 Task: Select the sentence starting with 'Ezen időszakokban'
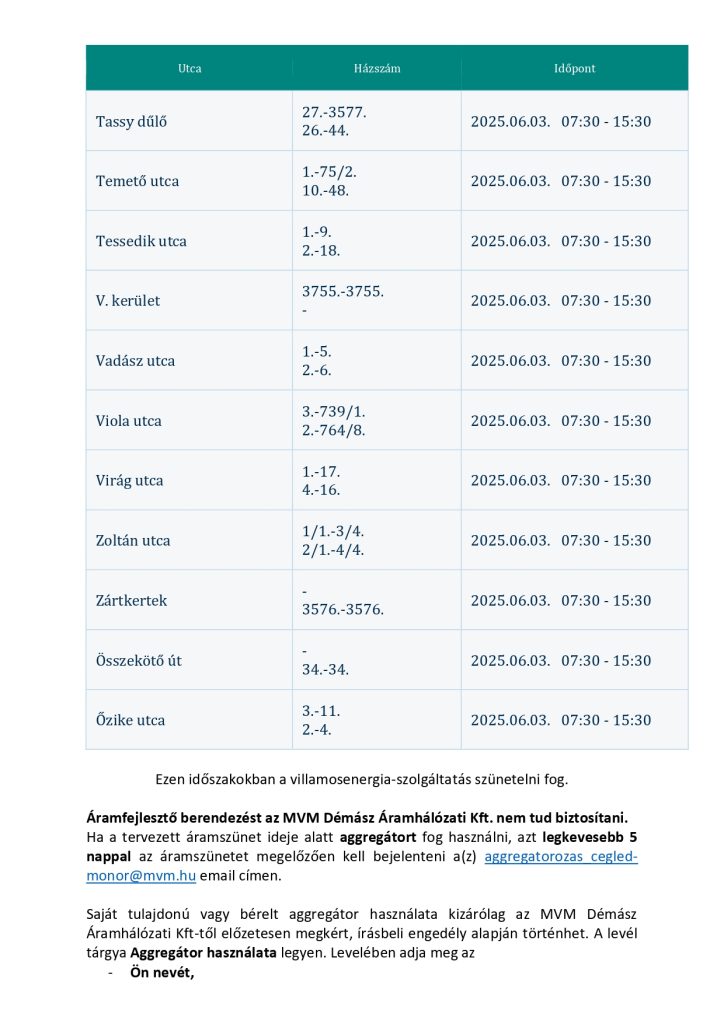click(x=362, y=779)
